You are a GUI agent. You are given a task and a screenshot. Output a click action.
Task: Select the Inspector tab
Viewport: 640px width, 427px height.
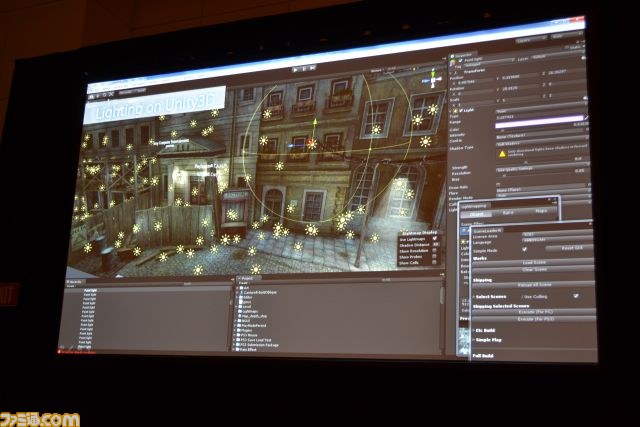point(462,54)
